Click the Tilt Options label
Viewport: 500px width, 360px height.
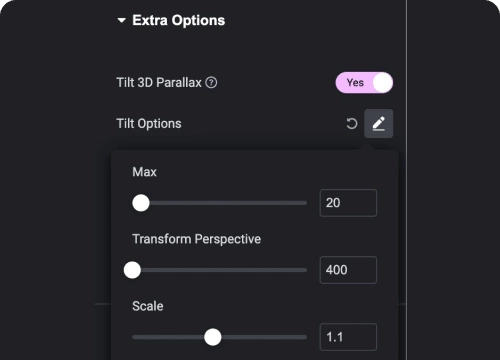coord(149,124)
